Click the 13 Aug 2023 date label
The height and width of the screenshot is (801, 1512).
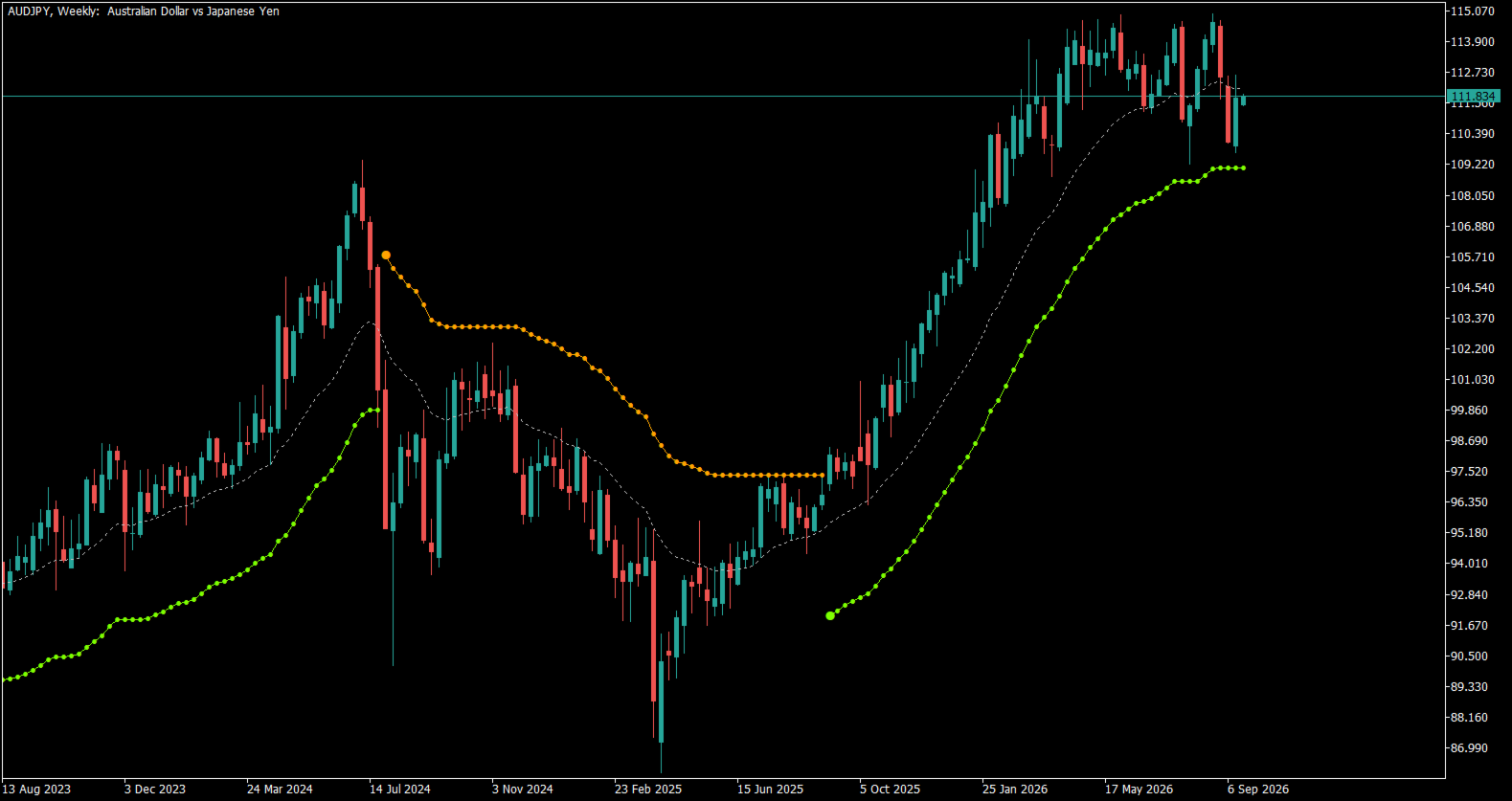click(36, 790)
